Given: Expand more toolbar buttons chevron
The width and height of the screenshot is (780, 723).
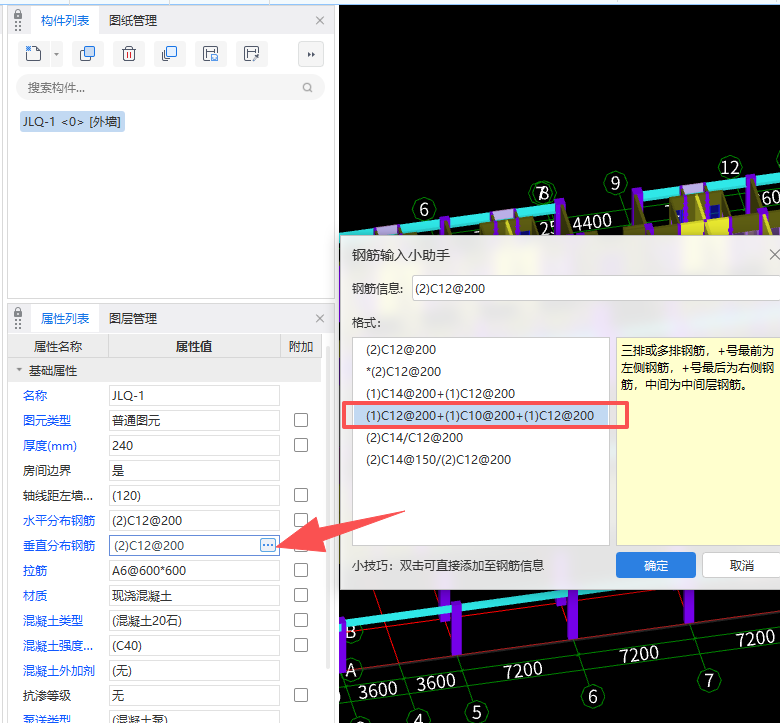Looking at the screenshot, I should 311,54.
